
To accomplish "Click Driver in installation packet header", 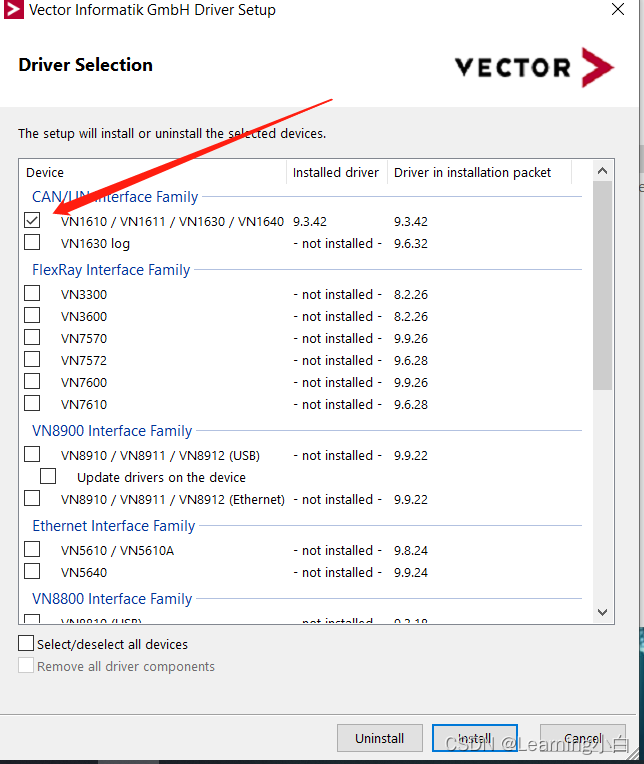I will point(479,172).
